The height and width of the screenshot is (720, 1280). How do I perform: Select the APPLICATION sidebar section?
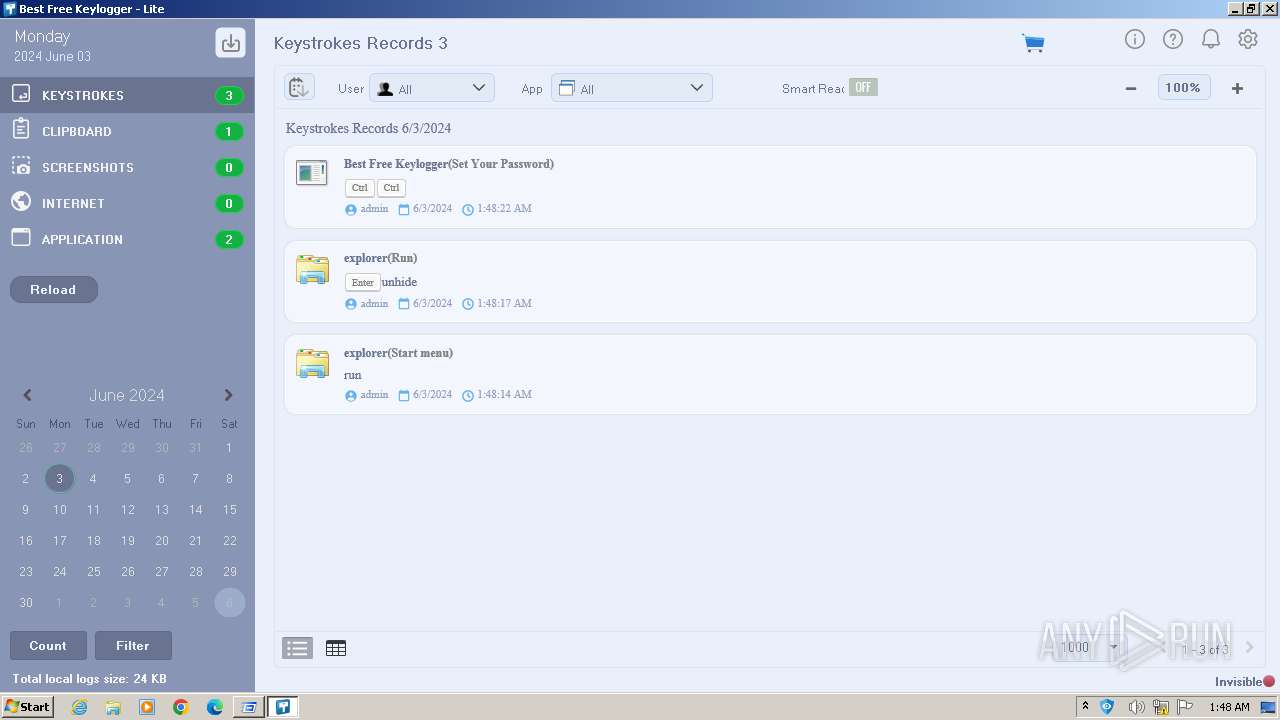(x=127, y=239)
